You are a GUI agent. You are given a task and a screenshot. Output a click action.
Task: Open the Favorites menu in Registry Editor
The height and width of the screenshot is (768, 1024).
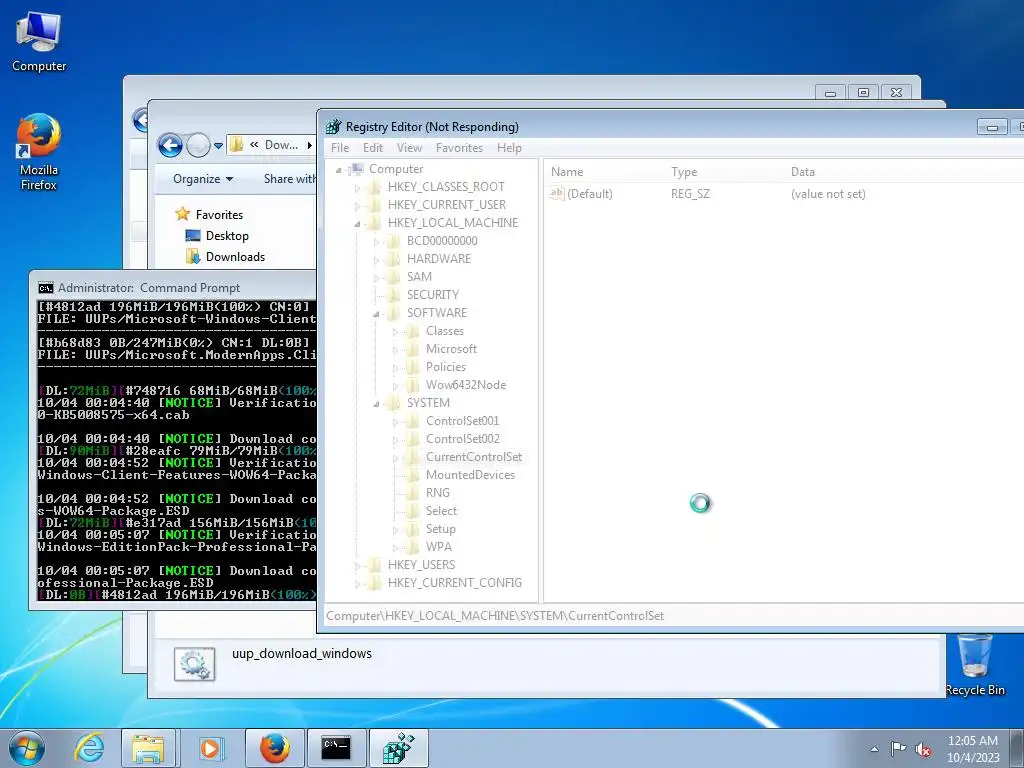click(x=459, y=148)
